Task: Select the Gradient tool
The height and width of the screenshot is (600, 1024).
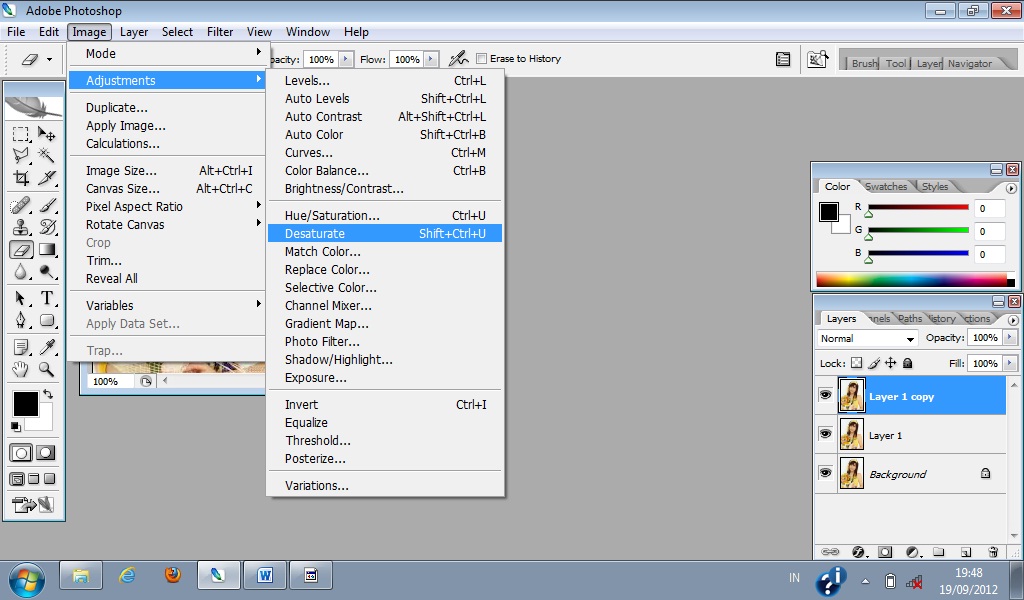Action: click(46, 249)
